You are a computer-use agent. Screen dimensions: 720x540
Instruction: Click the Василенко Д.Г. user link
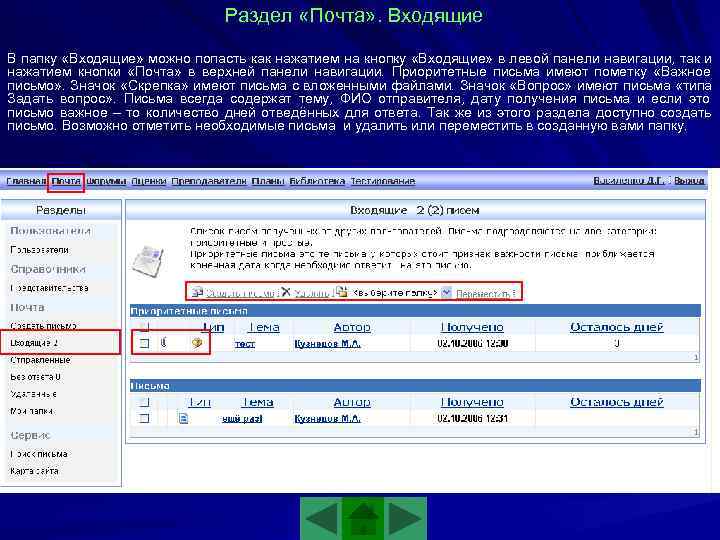(629, 180)
